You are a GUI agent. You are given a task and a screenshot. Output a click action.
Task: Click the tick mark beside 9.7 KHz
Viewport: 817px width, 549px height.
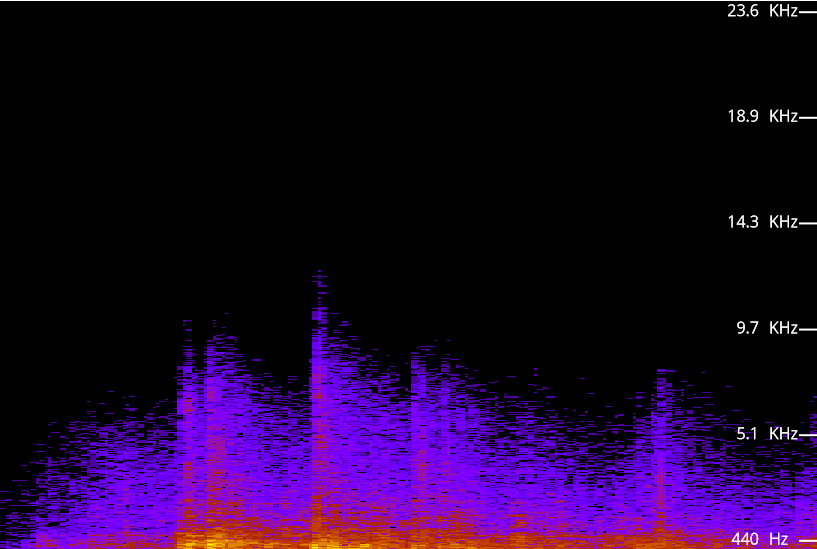[x=808, y=329]
